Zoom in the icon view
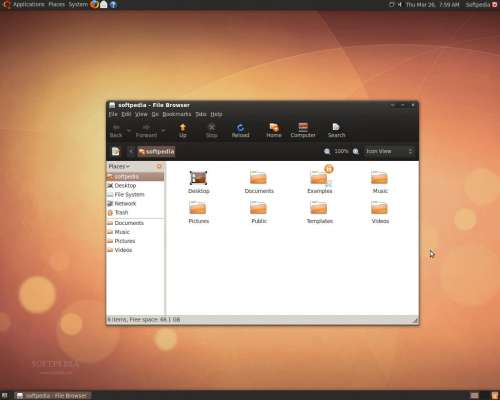500x400 pixels. pyautogui.click(x=356, y=151)
